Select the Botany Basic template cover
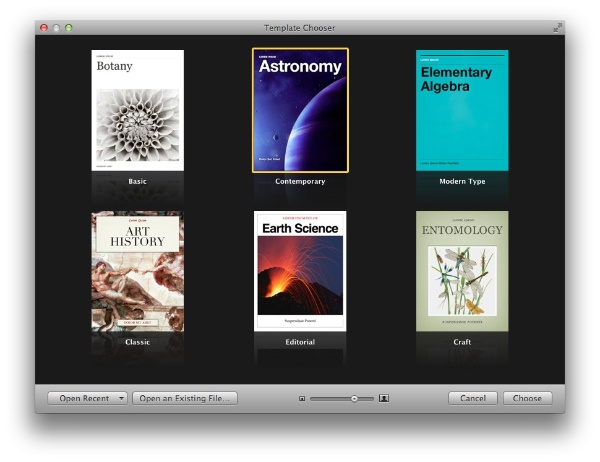The image size is (600, 462). pyautogui.click(x=137, y=110)
